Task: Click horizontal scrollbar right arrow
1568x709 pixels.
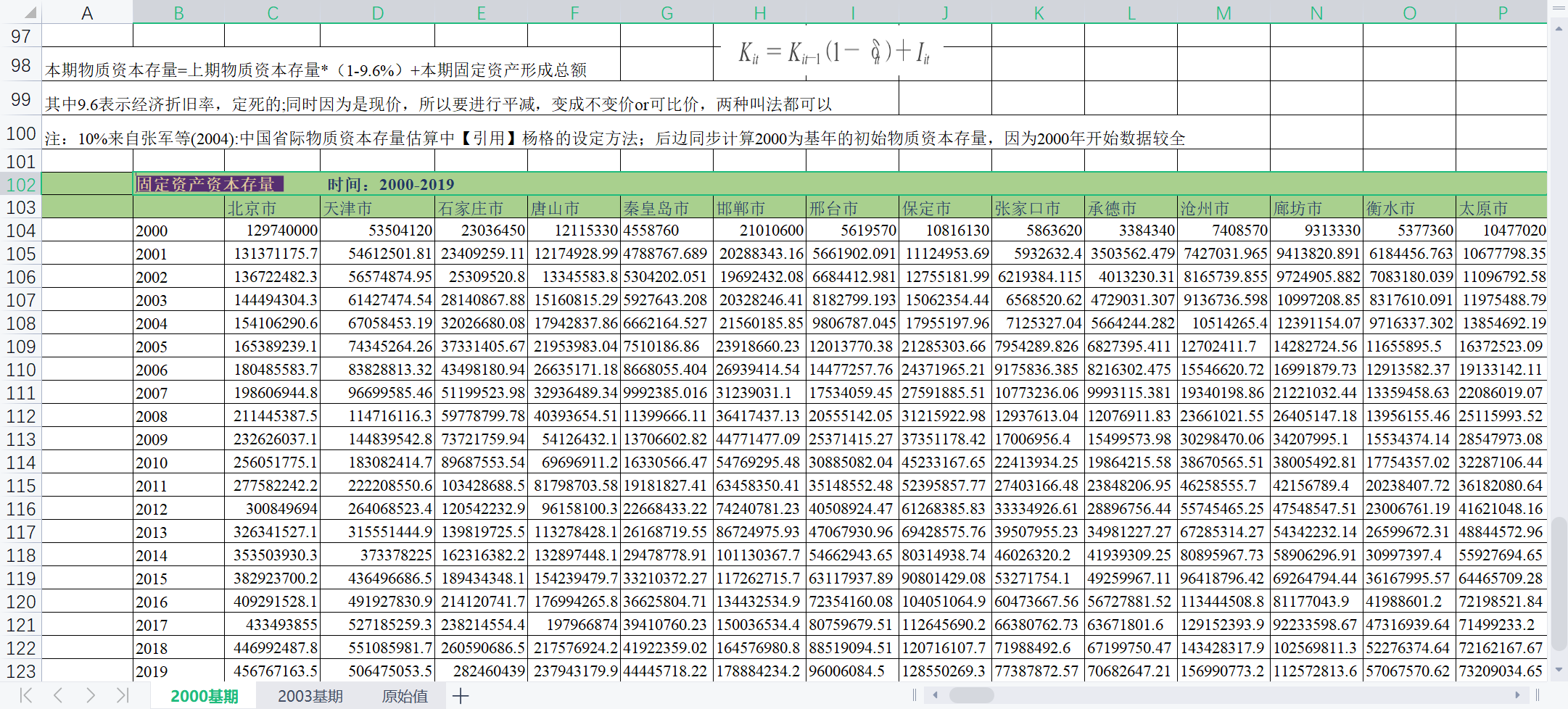Action: (x=1517, y=695)
